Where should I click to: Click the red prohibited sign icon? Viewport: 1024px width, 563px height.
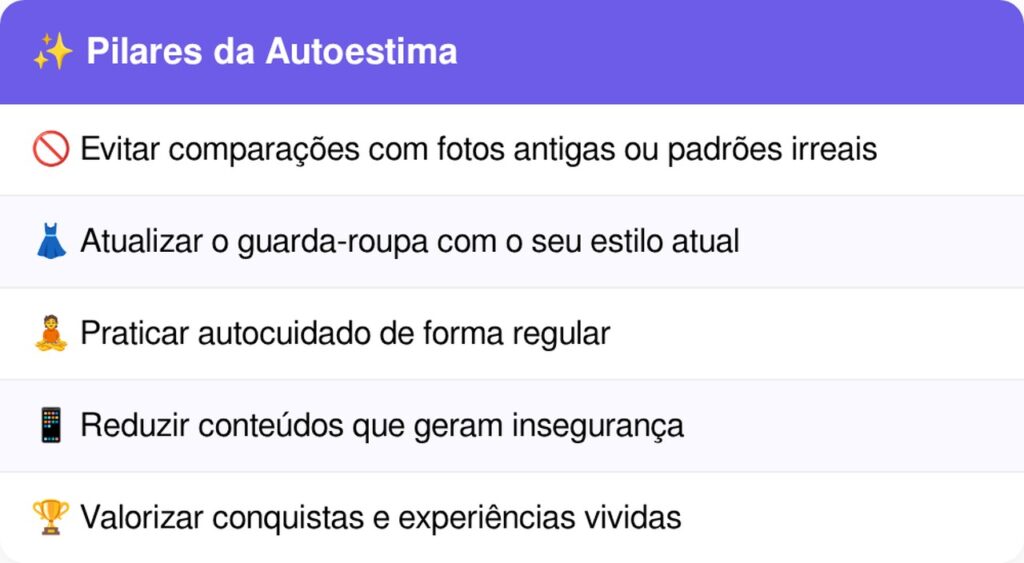(x=50, y=150)
